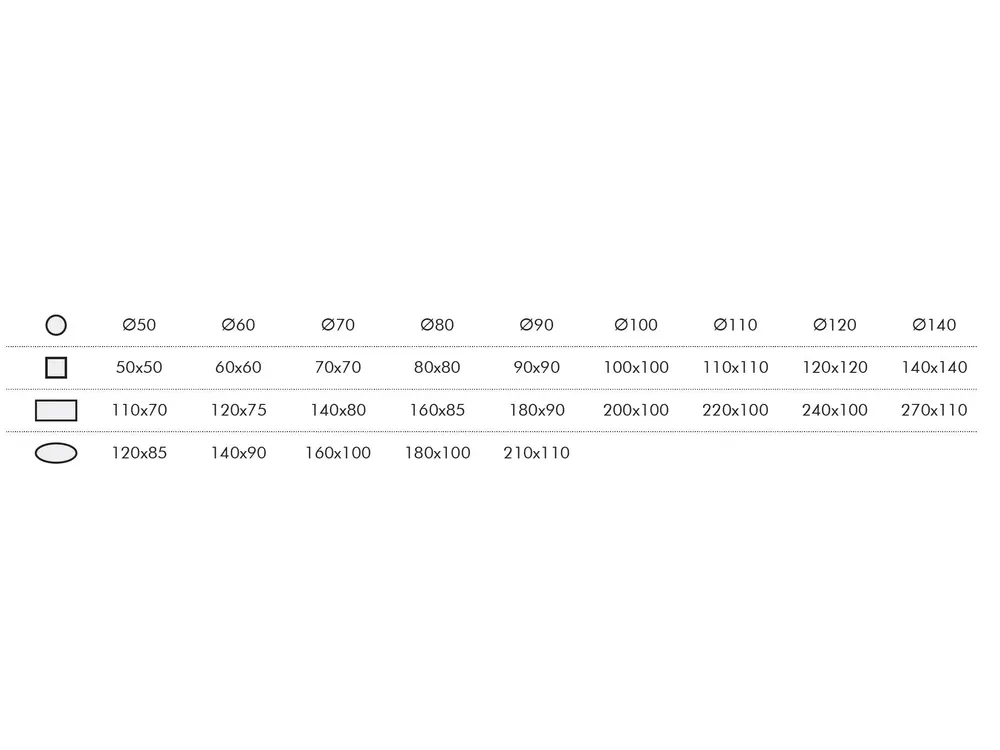Viewport: 1000px width, 750px height.
Task: Choose the 200x100 rectangular size
Action: 636,410
